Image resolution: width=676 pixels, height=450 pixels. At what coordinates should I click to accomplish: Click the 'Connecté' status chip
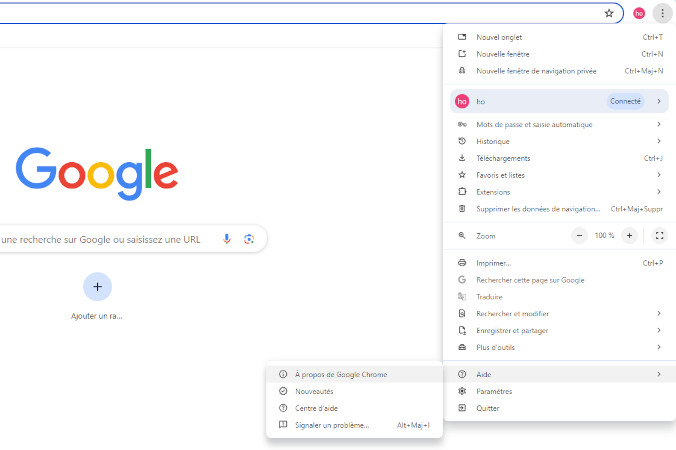(x=625, y=101)
